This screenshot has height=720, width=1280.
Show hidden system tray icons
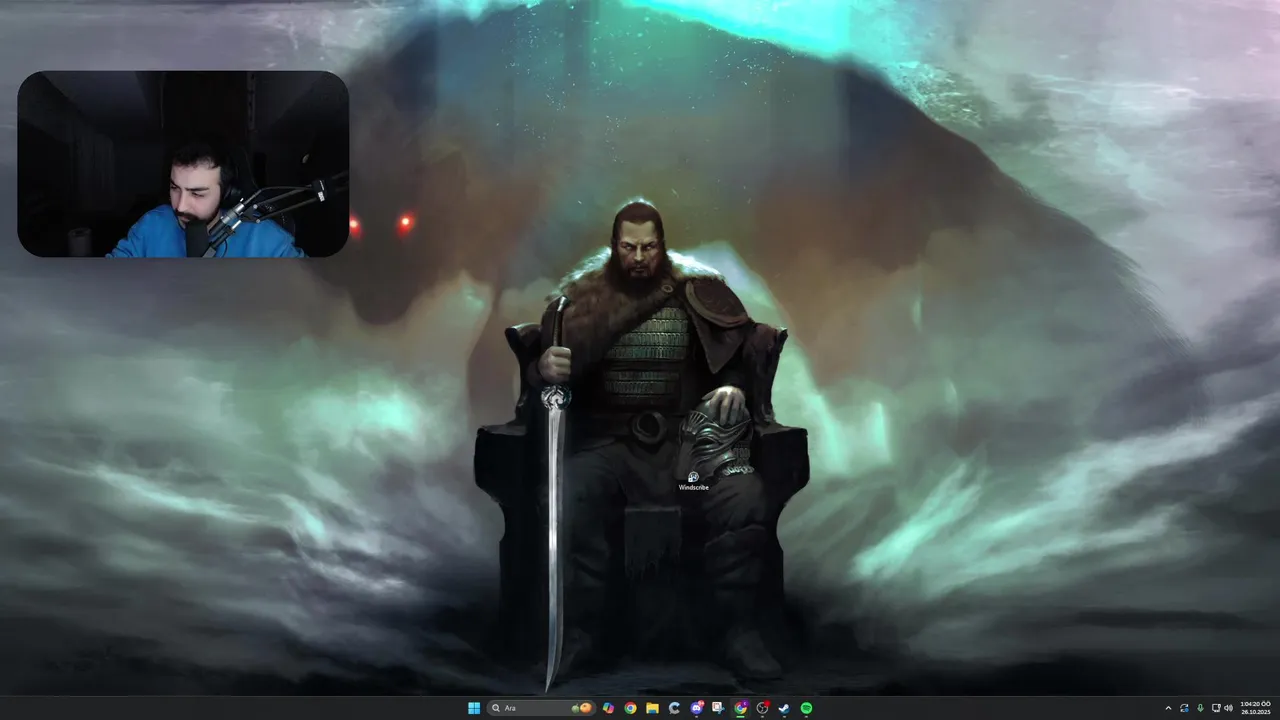coord(1168,708)
